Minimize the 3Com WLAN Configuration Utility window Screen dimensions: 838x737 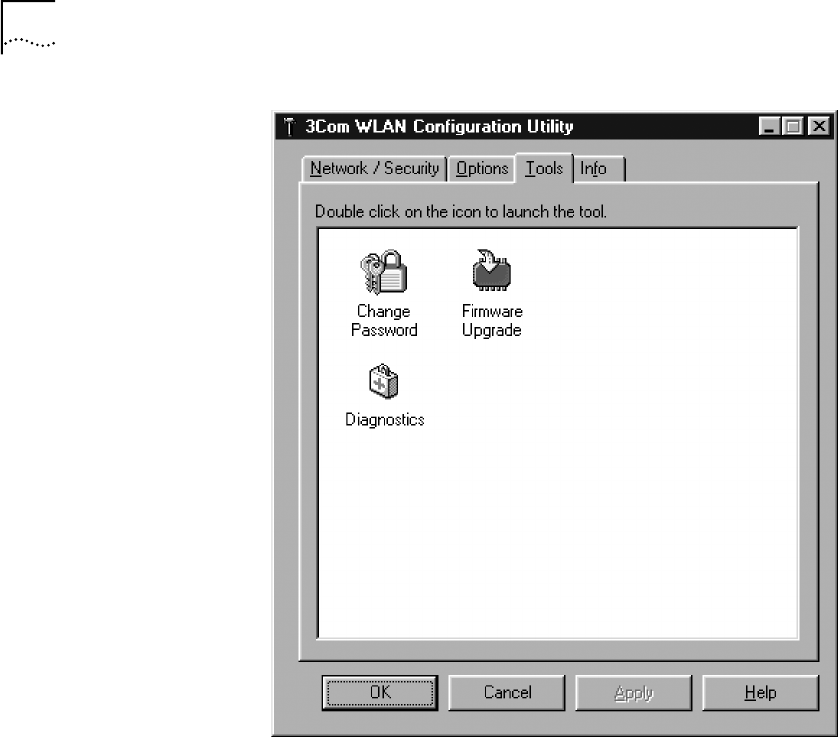(x=769, y=127)
